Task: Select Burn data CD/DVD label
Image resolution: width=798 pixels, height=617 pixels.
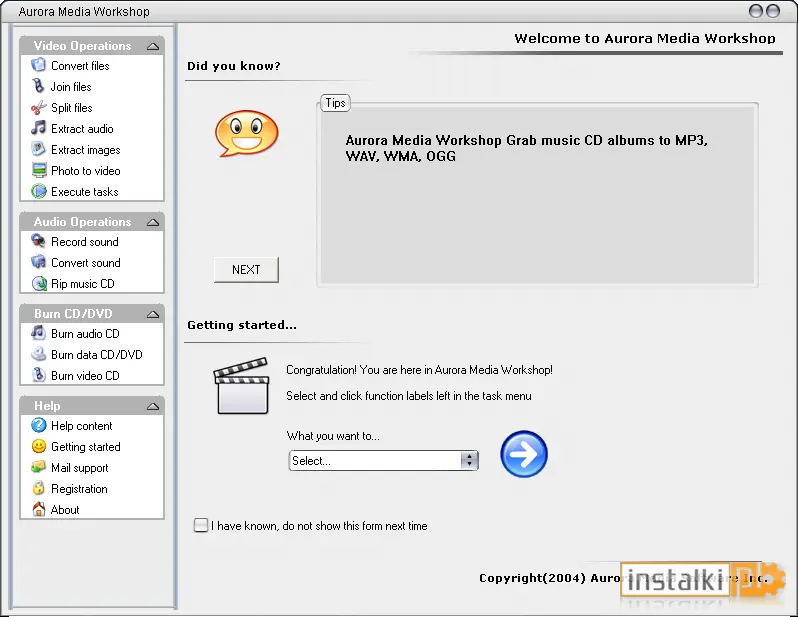Action: tap(97, 354)
